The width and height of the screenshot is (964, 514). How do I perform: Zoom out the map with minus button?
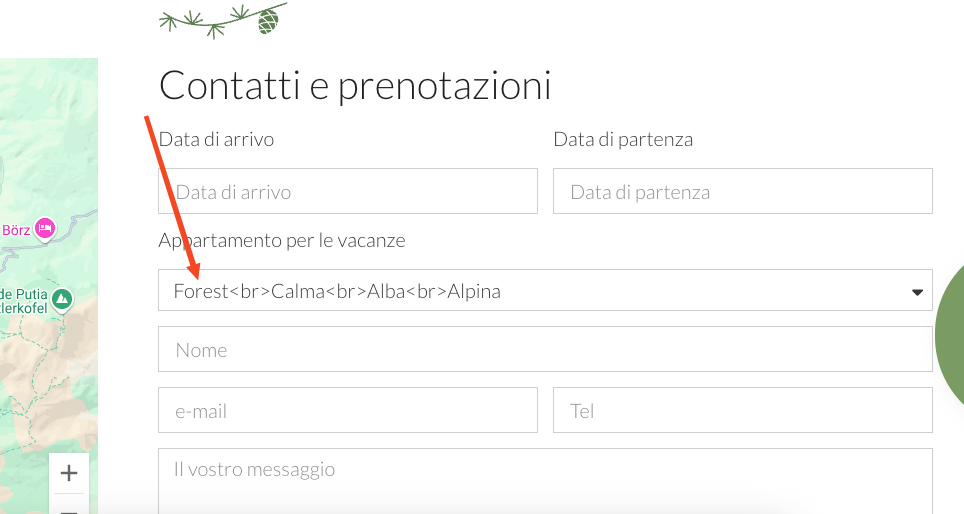coord(69,508)
